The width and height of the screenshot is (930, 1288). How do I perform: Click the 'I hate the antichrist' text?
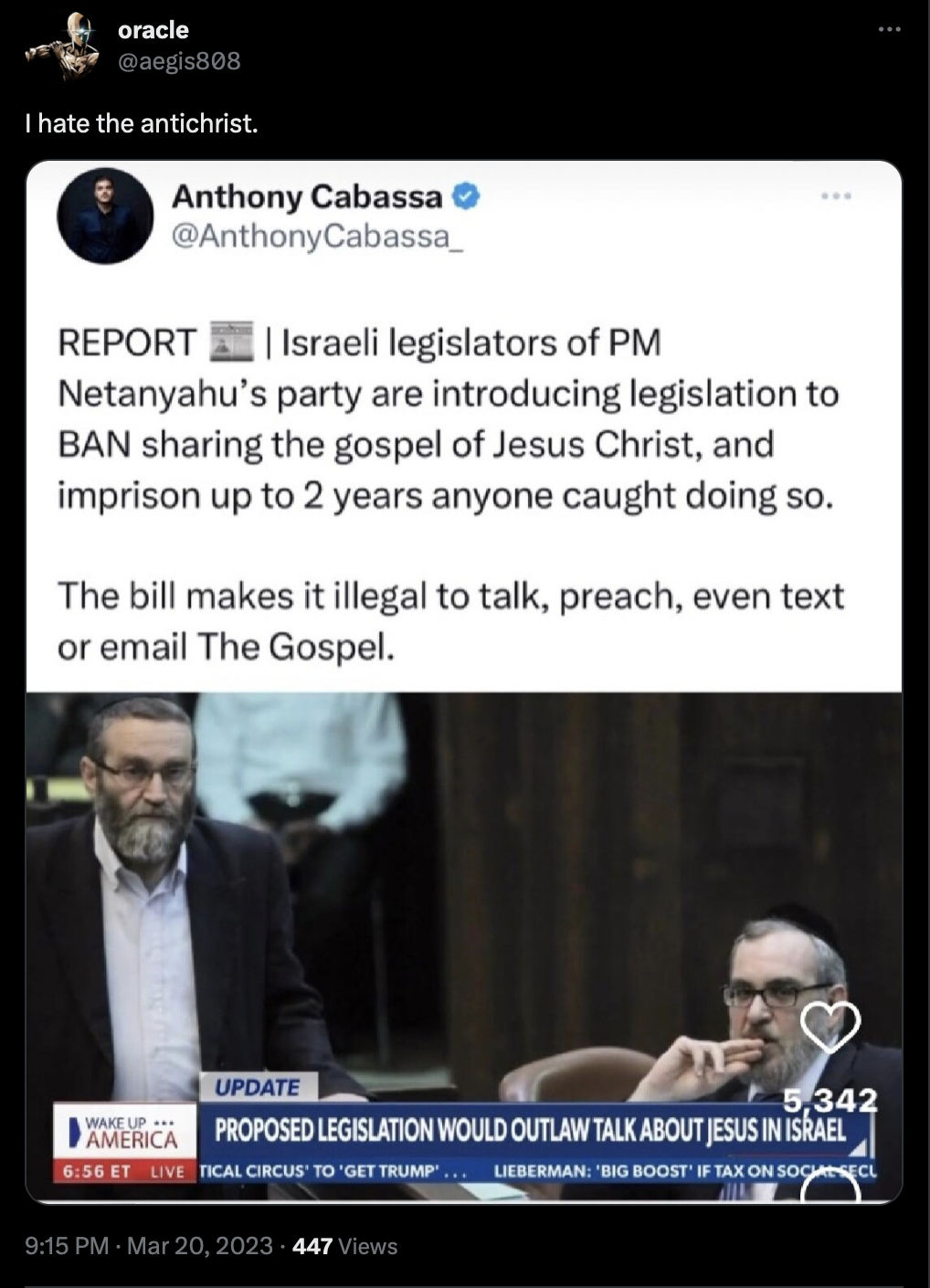click(142, 122)
